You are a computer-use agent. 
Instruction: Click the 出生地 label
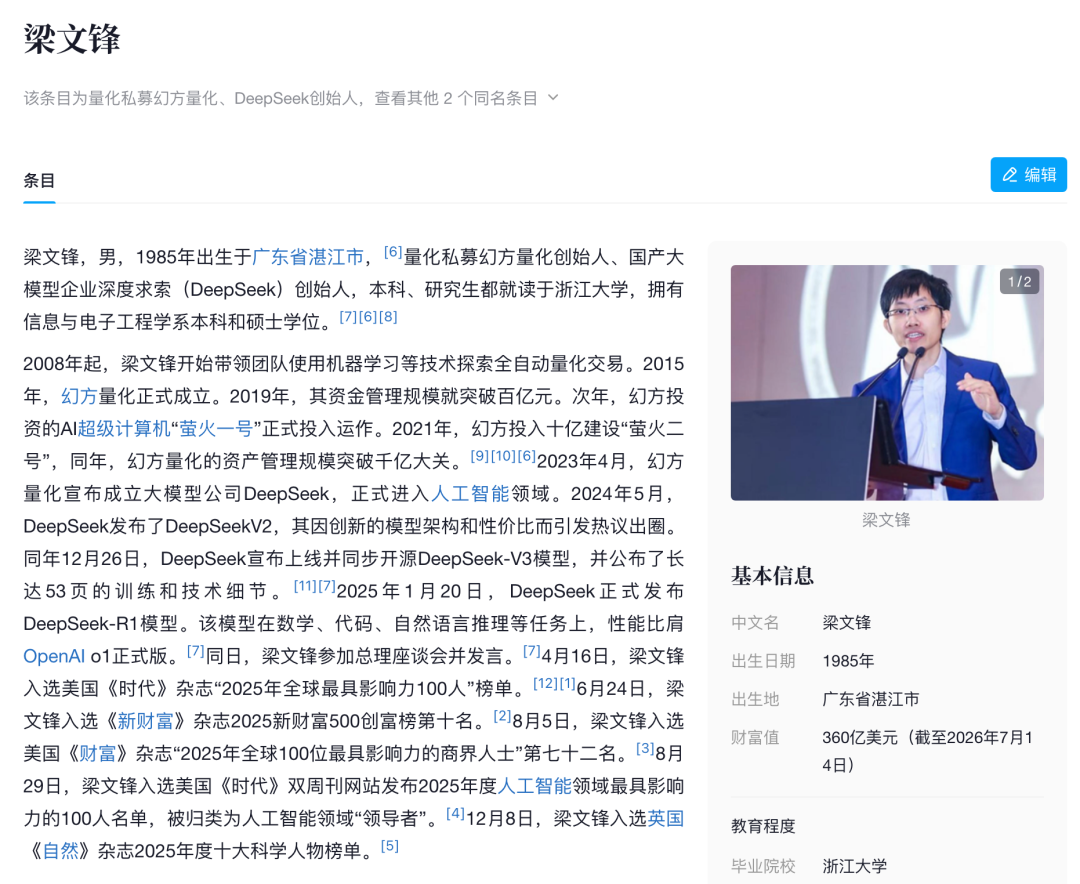tap(755, 699)
